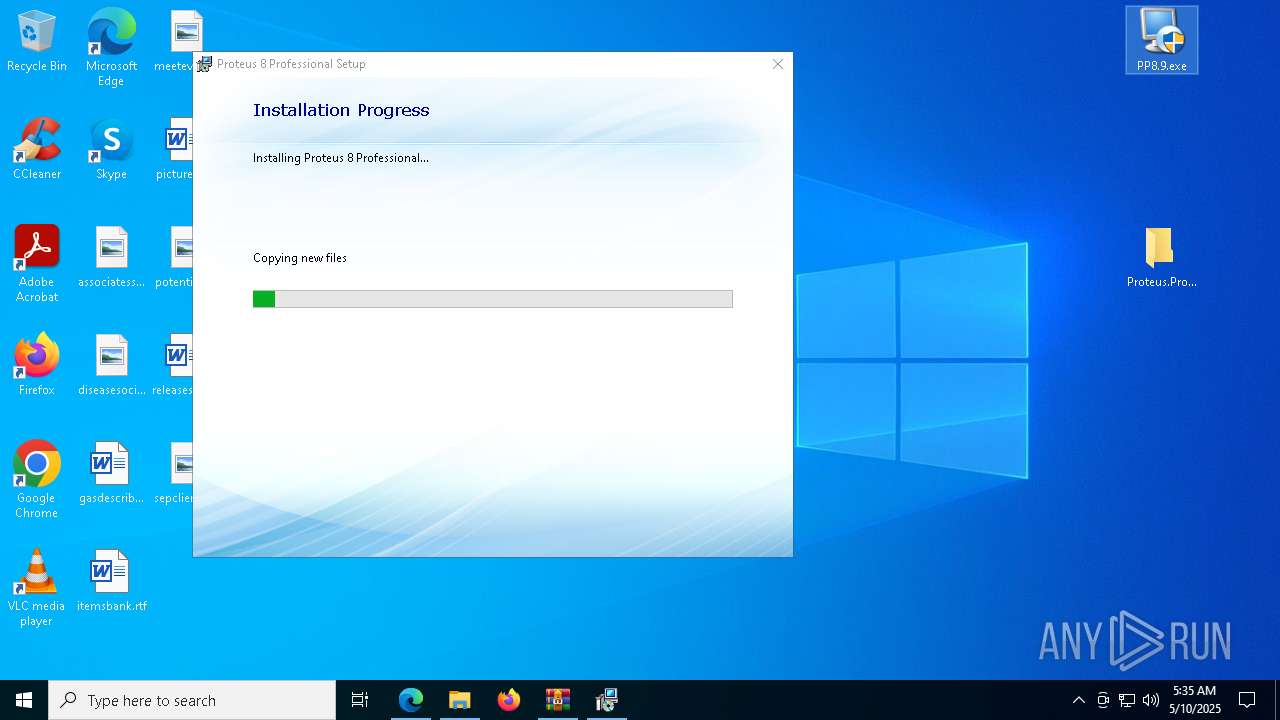Switch to Proteus setup taskbar icon
1280x720 pixels.
point(607,700)
